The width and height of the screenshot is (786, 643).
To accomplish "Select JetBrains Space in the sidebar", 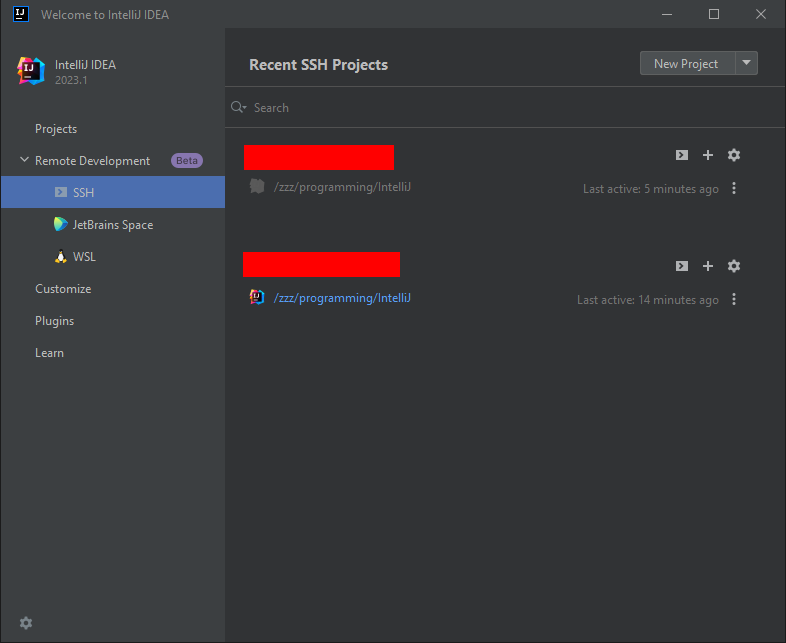I will (x=113, y=225).
